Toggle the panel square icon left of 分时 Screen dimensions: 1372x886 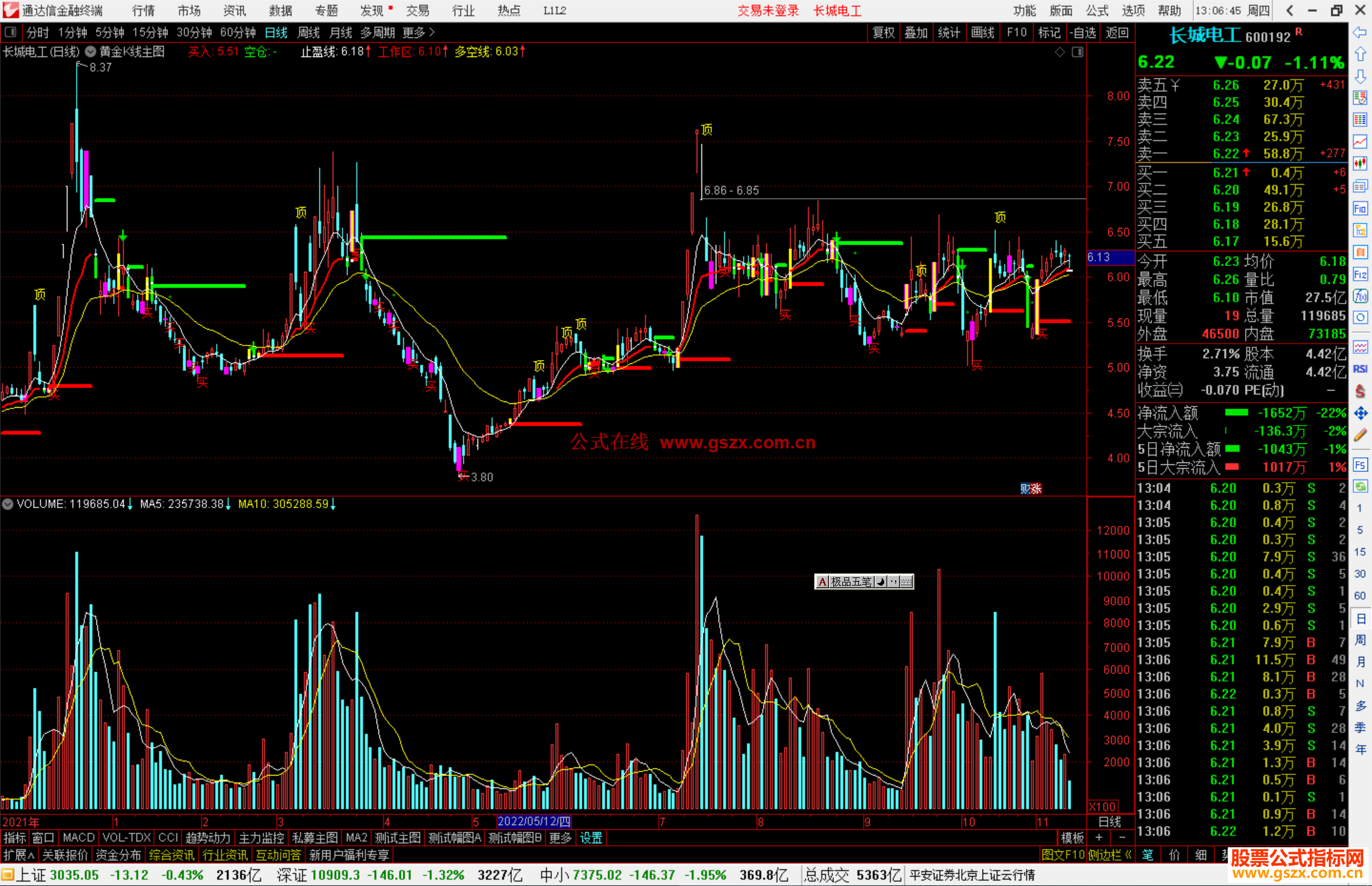pyautogui.click(x=11, y=32)
